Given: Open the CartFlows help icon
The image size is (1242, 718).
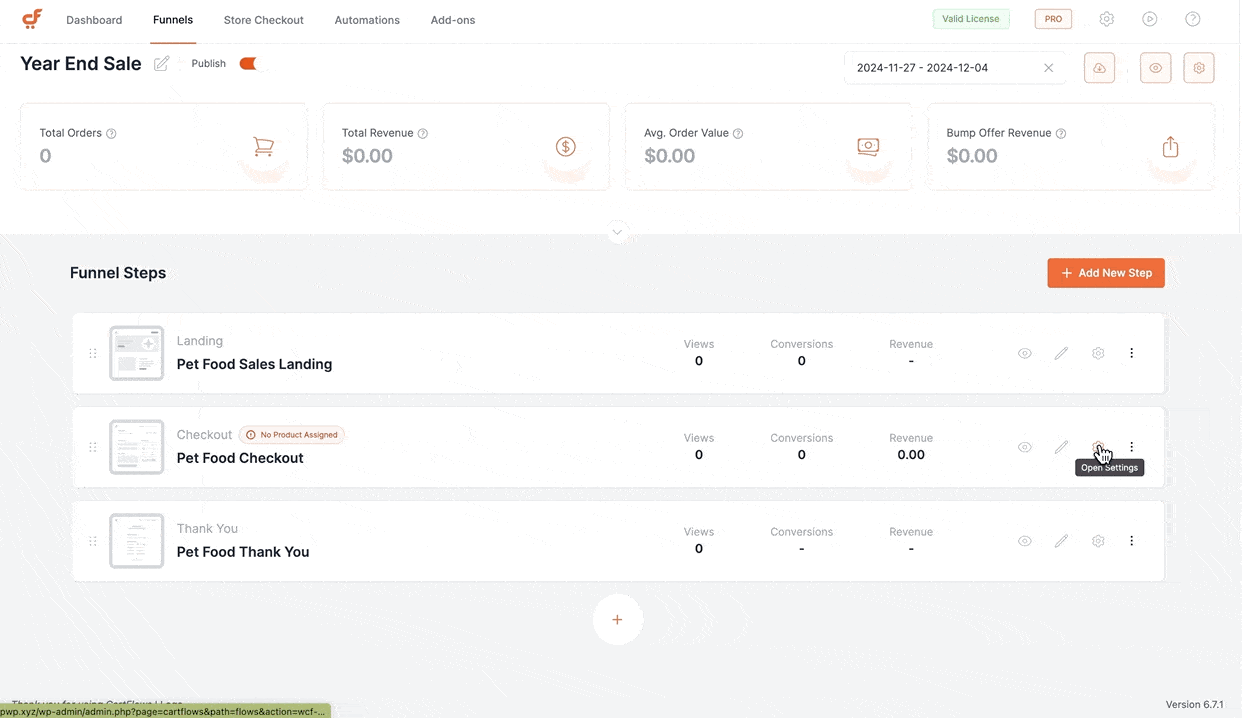Looking at the screenshot, I should pyautogui.click(x=1192, y=19).
